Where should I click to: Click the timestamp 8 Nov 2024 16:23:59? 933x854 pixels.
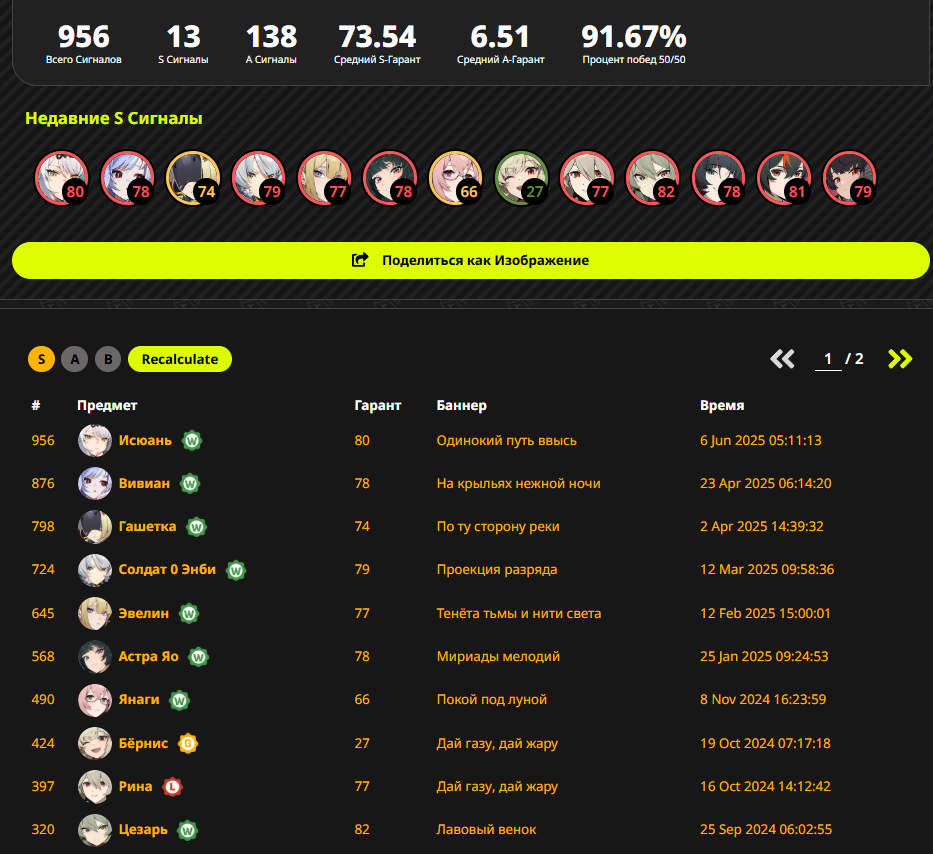pyautogui.click(x=763, y=699)
